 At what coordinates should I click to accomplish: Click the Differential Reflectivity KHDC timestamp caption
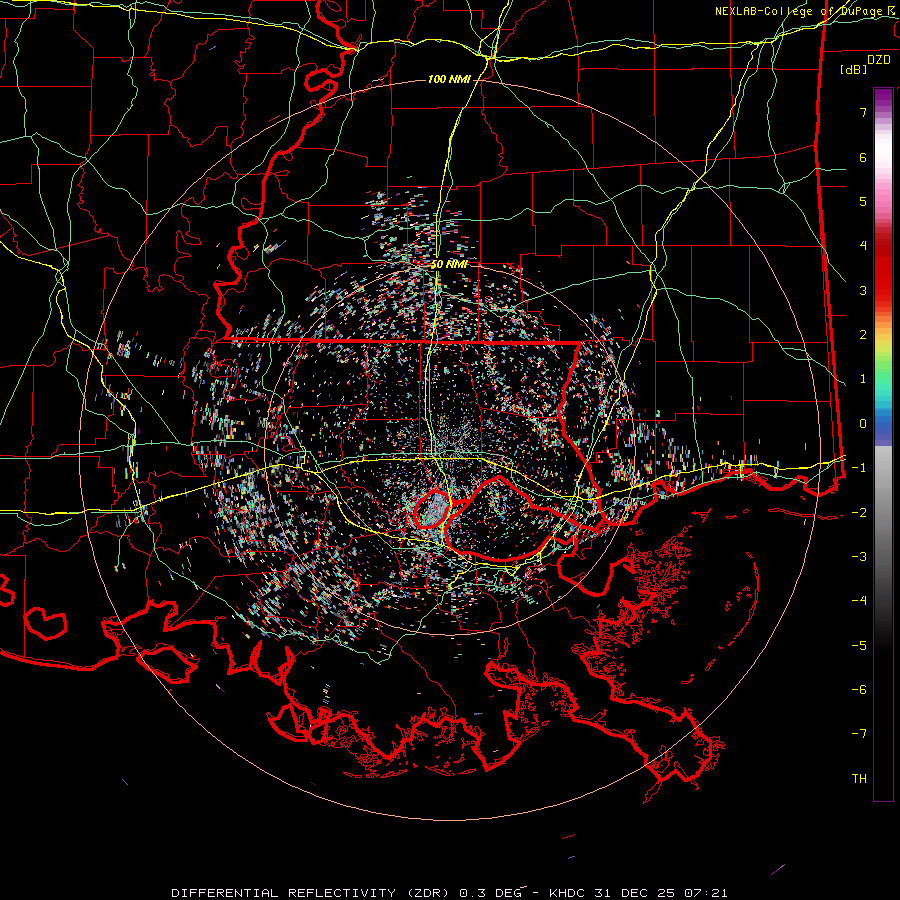tap(449, 893)
